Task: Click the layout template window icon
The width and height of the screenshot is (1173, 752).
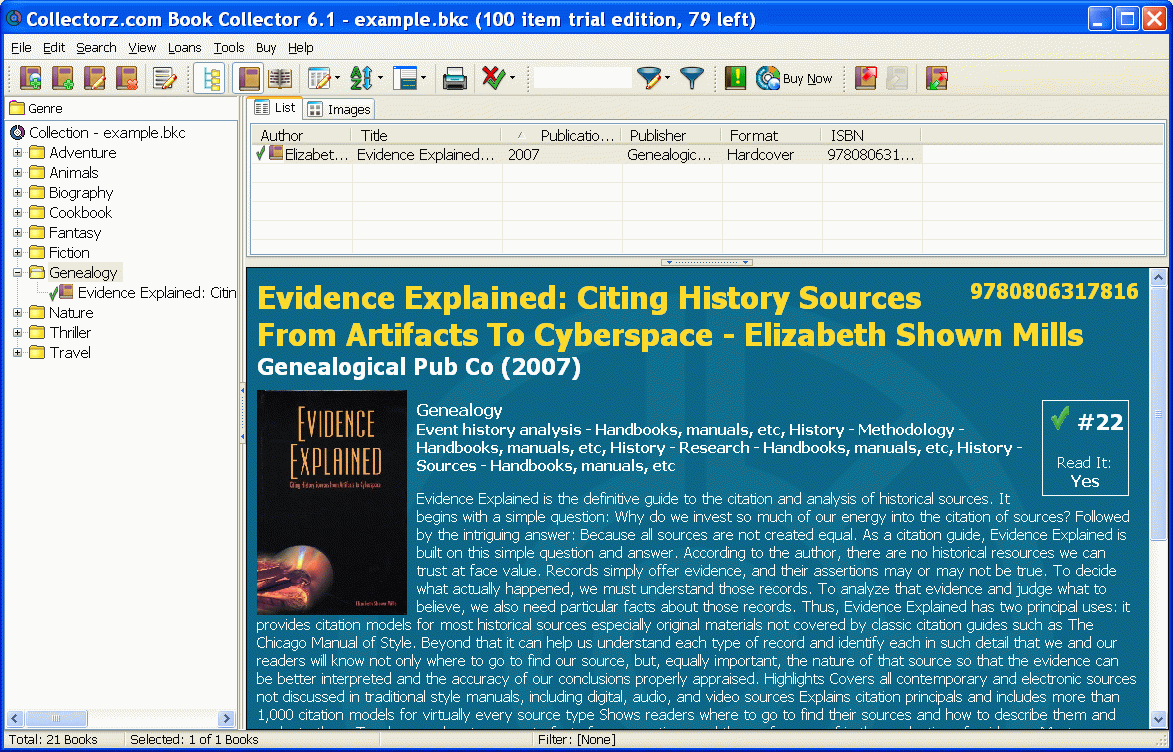Action: click(405, 79)
